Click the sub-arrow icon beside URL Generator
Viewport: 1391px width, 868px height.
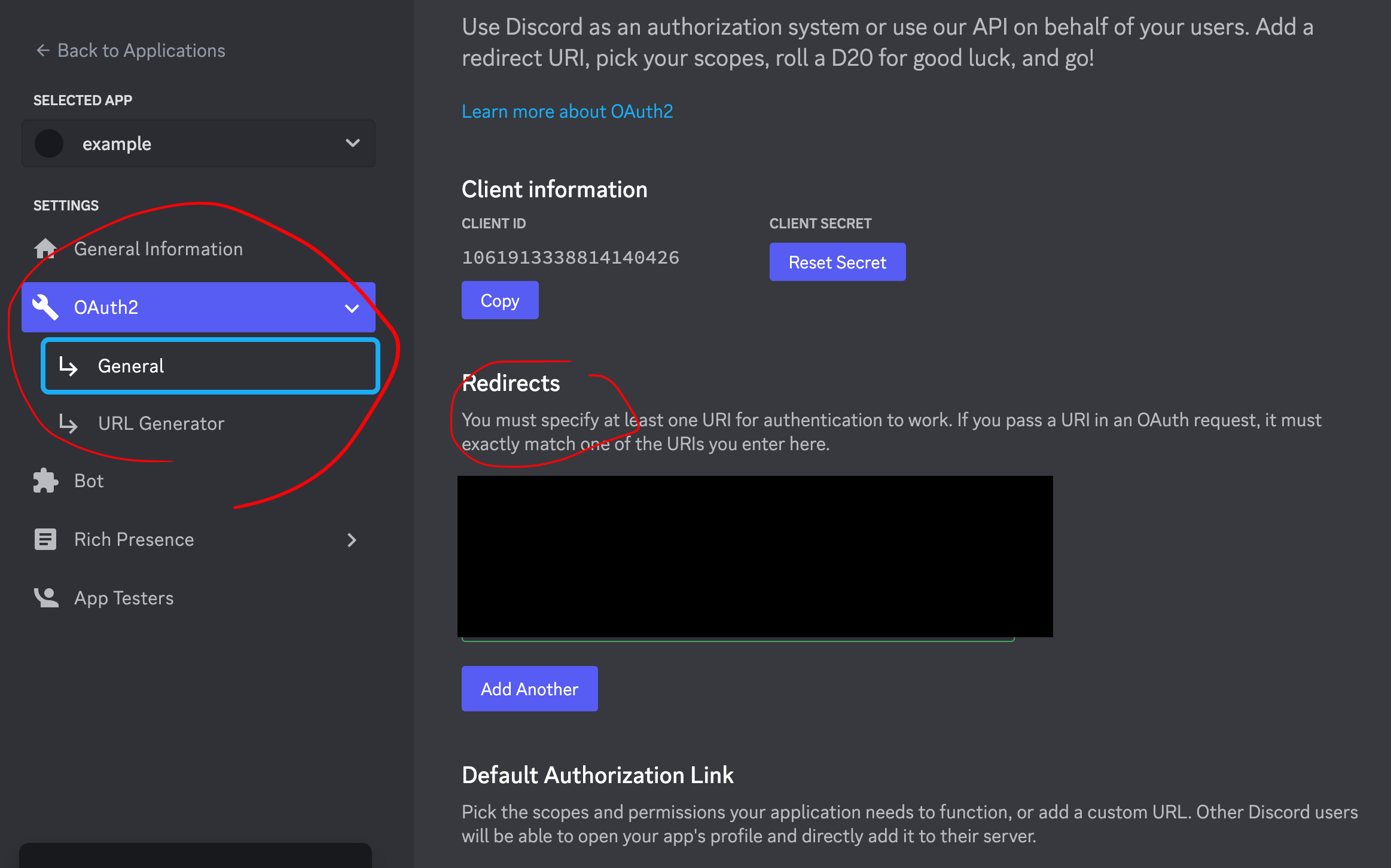pyautogui.click(x=68, y=423)
